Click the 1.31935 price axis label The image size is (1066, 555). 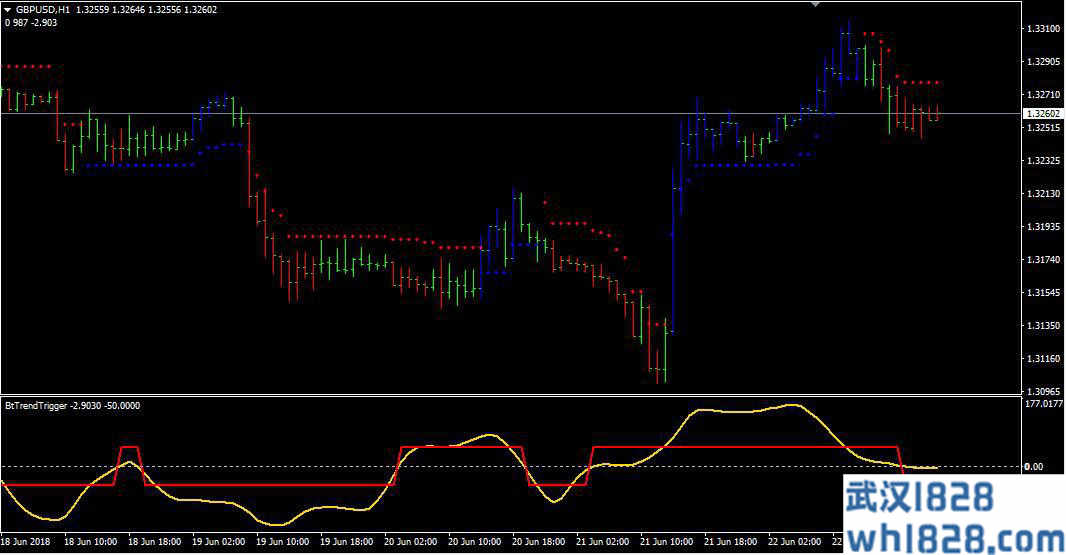[1043, 227]
